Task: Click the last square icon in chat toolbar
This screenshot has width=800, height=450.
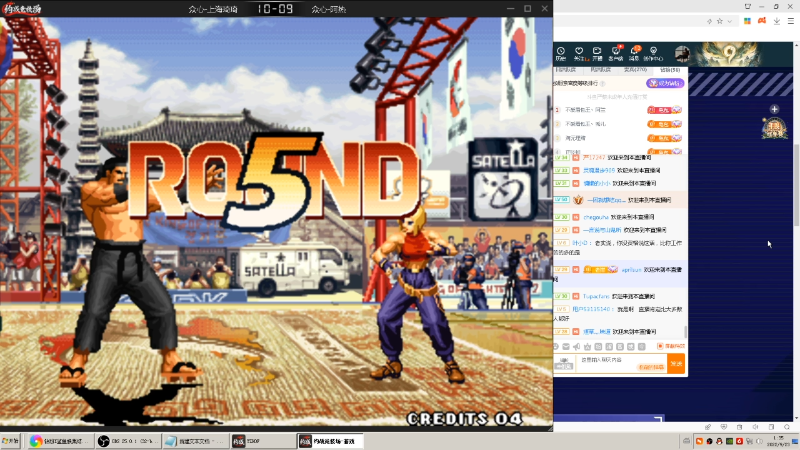Action: [642, 347]
